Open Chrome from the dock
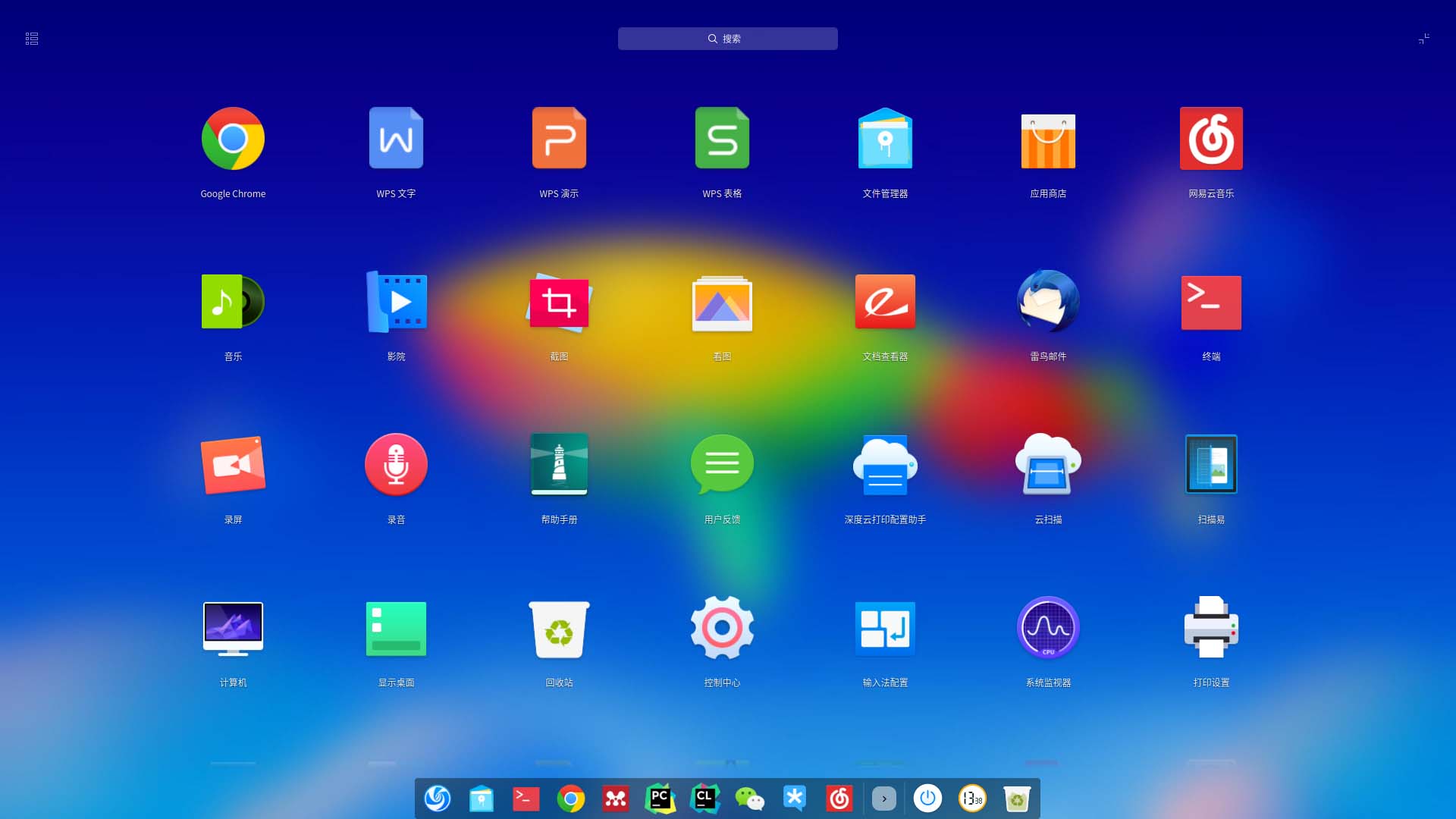Viewport: 1456px width, 819px height. pyautogui.click(x=571, y=799)
